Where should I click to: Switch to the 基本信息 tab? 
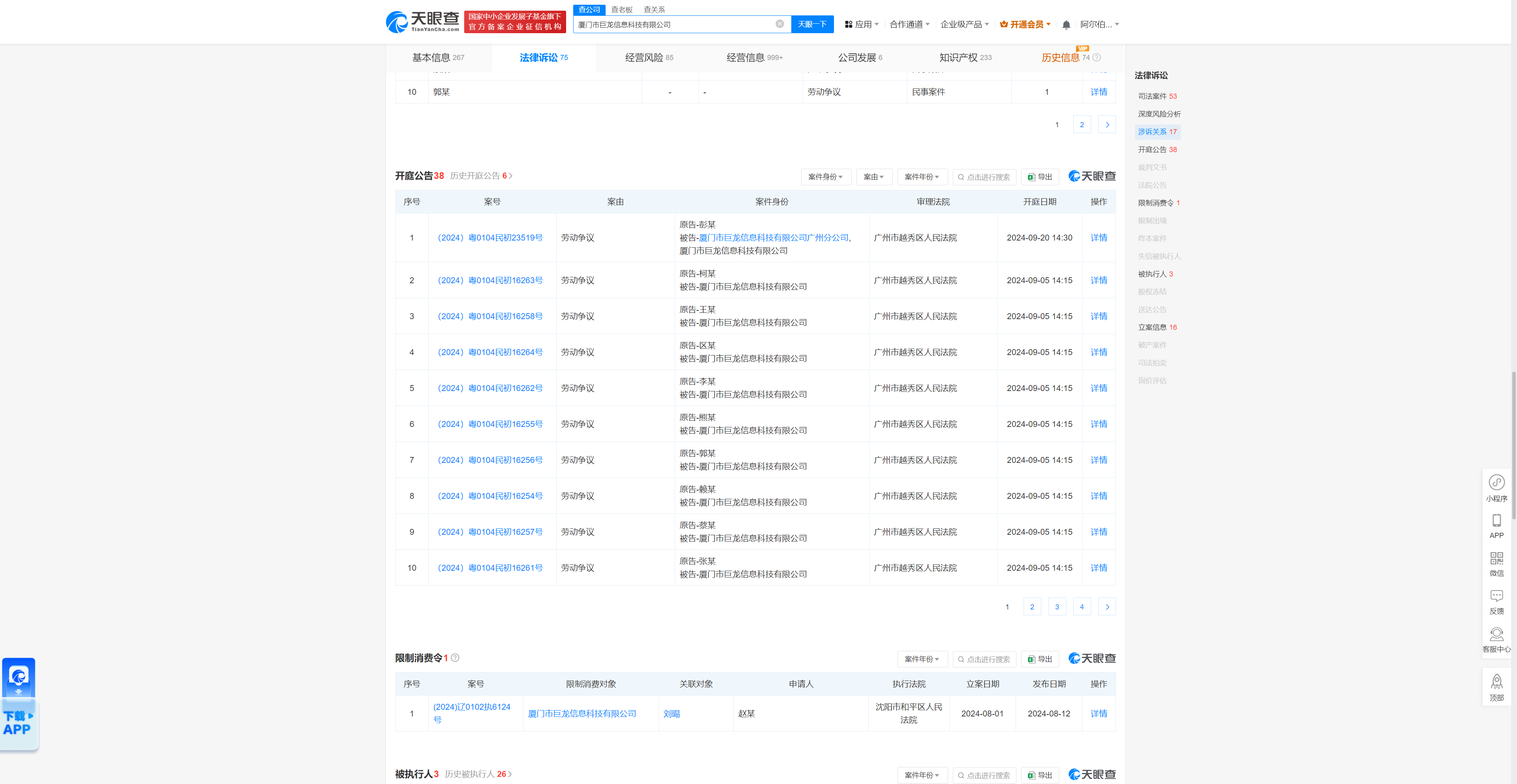438,58
